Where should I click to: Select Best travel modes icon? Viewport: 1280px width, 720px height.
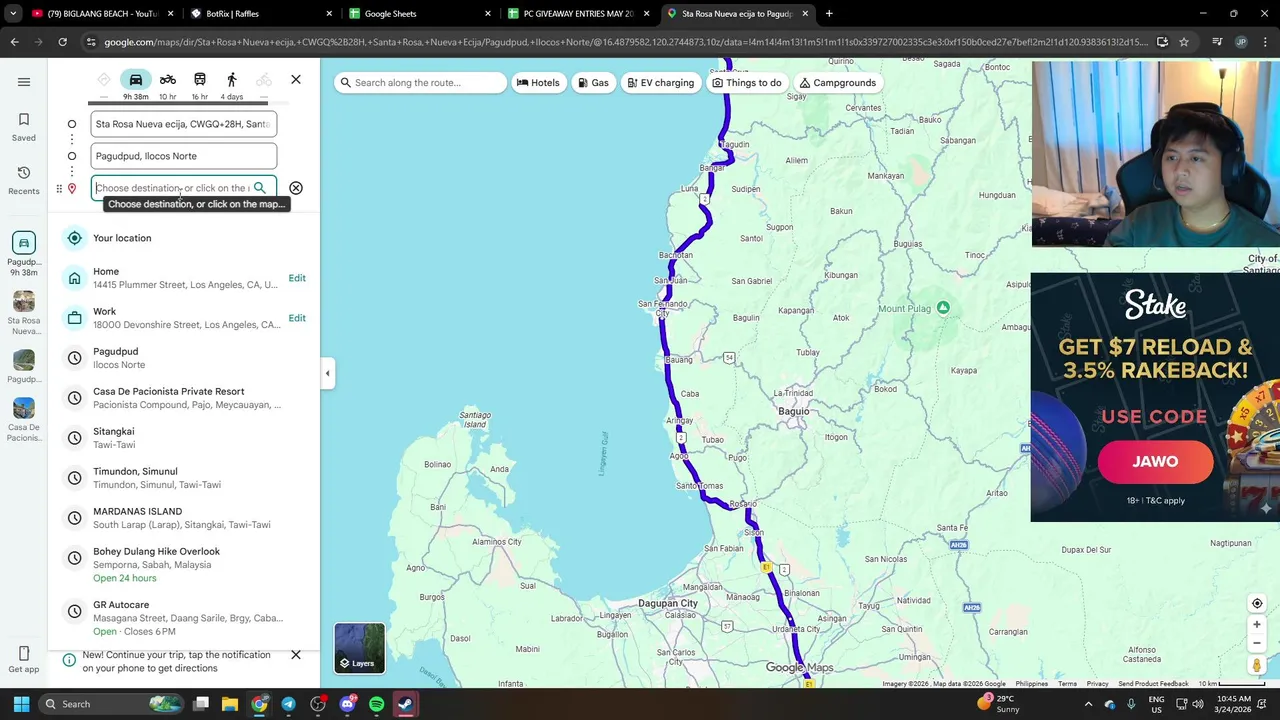104,80
